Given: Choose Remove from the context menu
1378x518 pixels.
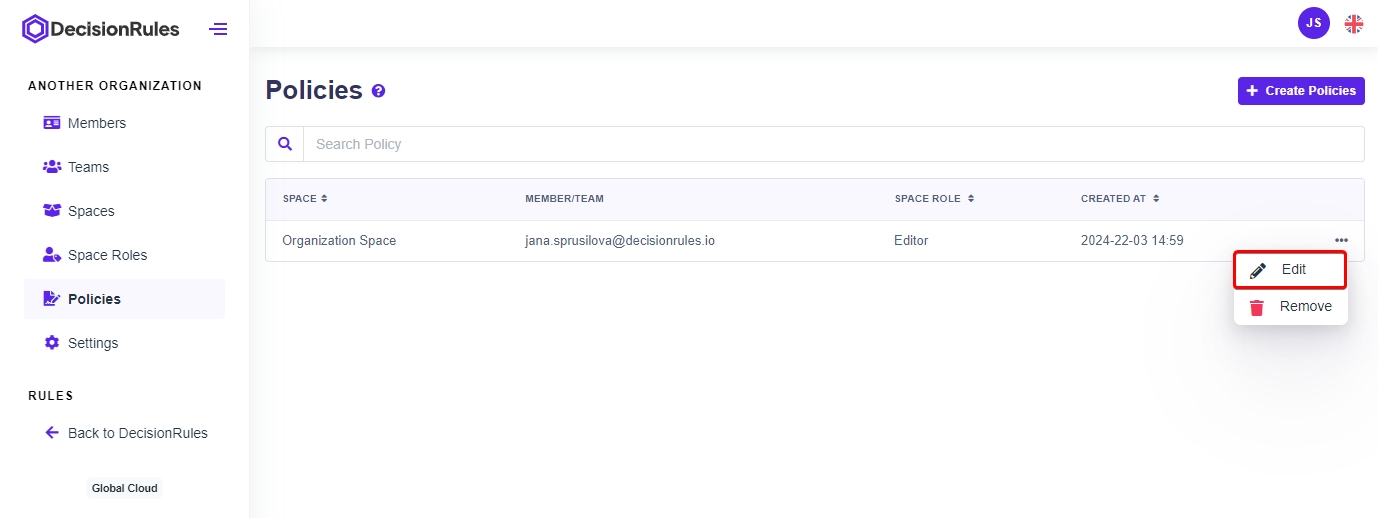Looking at the screenshot, I should [1290, 307].
